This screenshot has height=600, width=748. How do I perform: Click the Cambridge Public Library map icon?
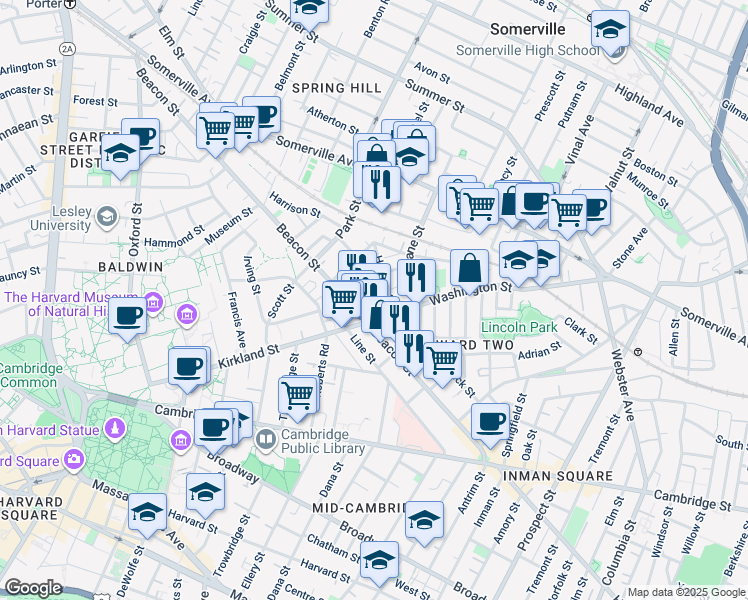267,439
